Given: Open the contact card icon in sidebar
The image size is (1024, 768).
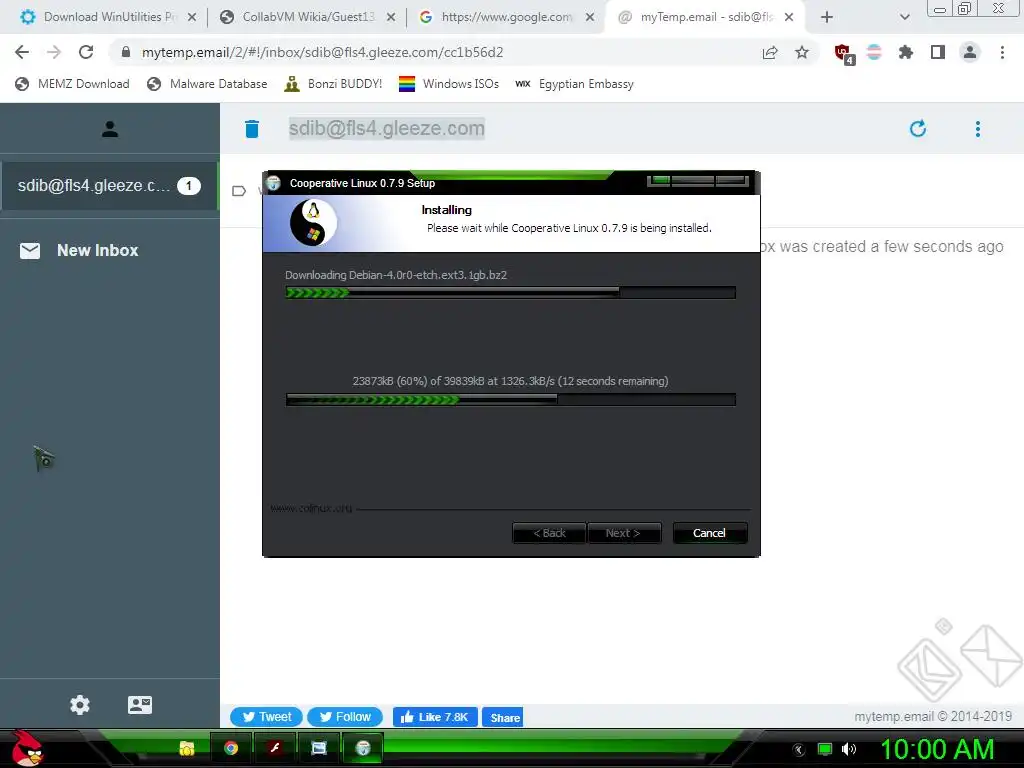Looking at the screenshot, I should coord(140,705).
